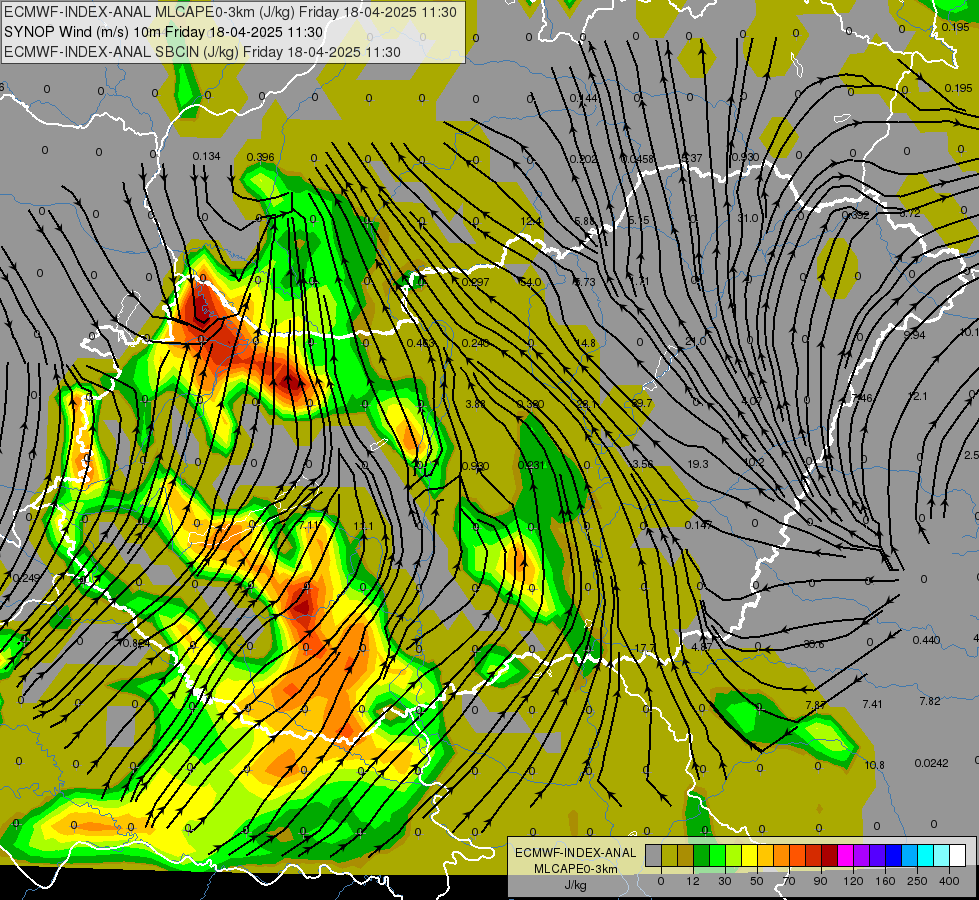Viewport: 979px width, 900px height.
Task: Select the bright cyan legend swatch
Action: pos(926,855)
